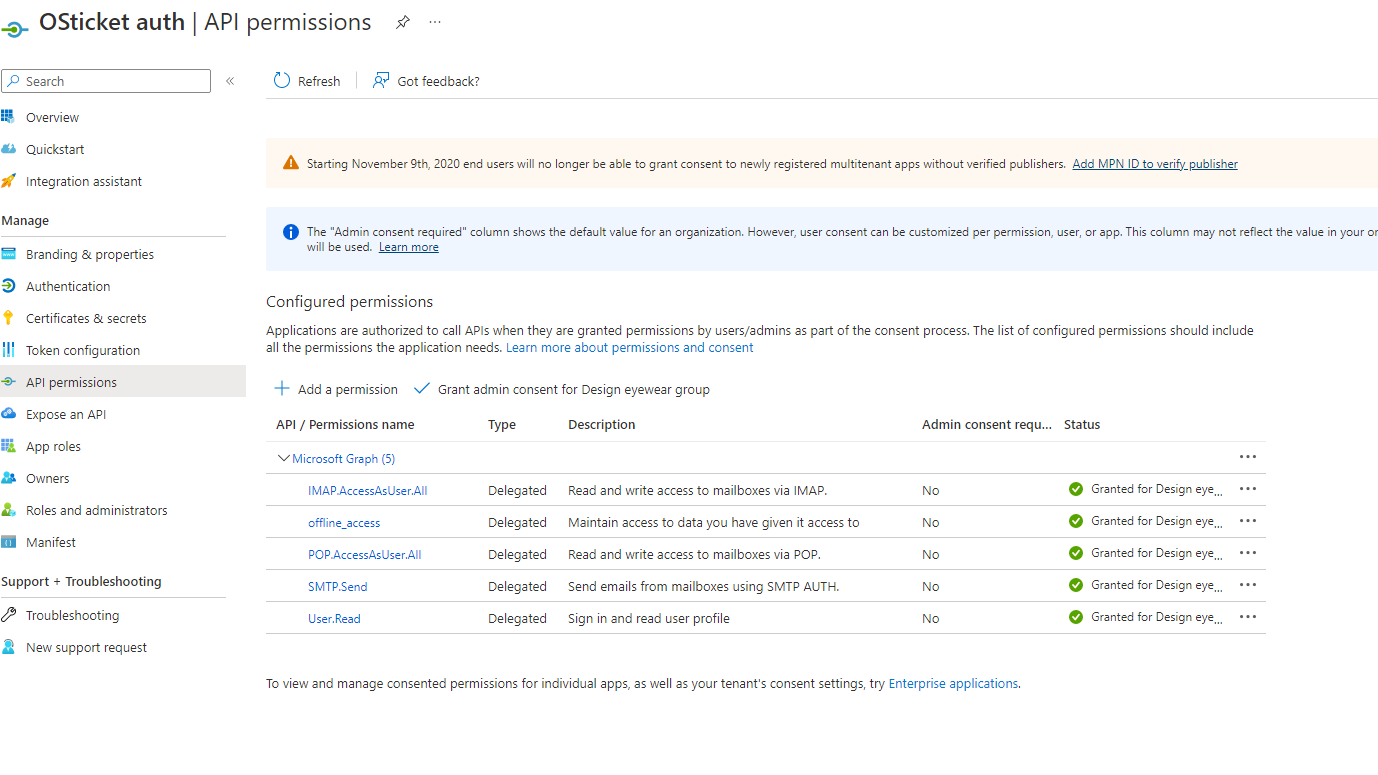Click the Authentication icon in the sidebar
The width and height of the screenshot is (1378, 775).
(8, 286)
